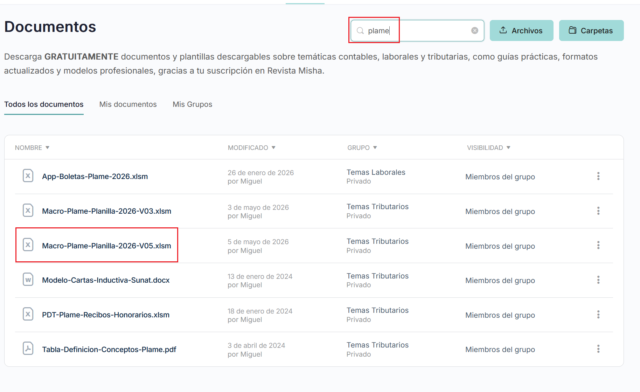640x392 pixels.
Task: Click the date 5 de mayo de 2026
Action: pyautogui.click(x=258, y=242)
